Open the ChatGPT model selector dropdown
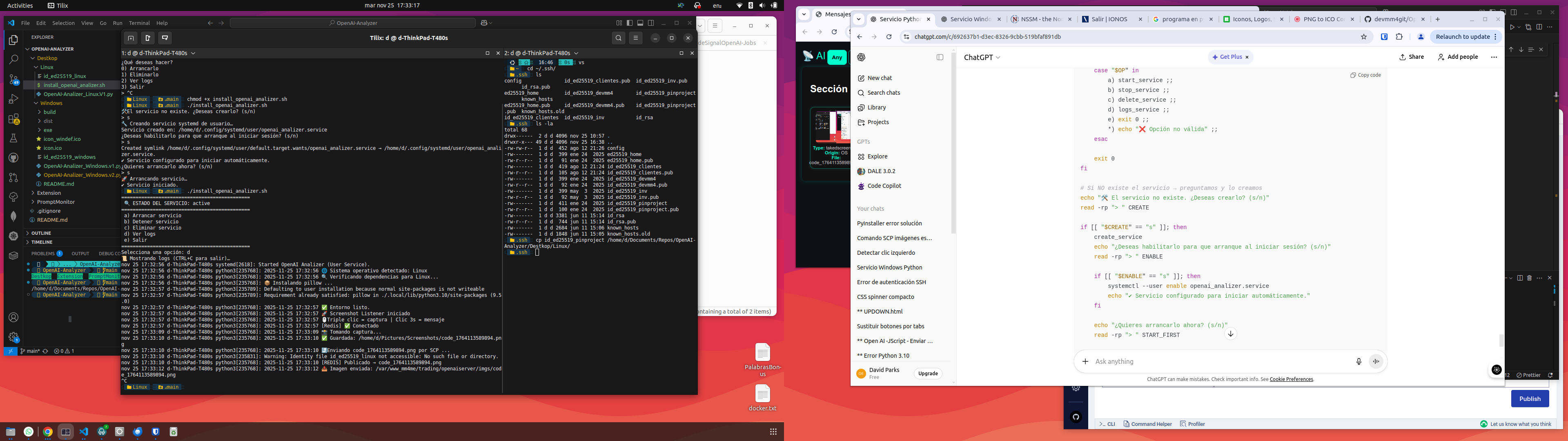Screen dimensions: 1568x441 pyautogui.click(x=982, y=57)
